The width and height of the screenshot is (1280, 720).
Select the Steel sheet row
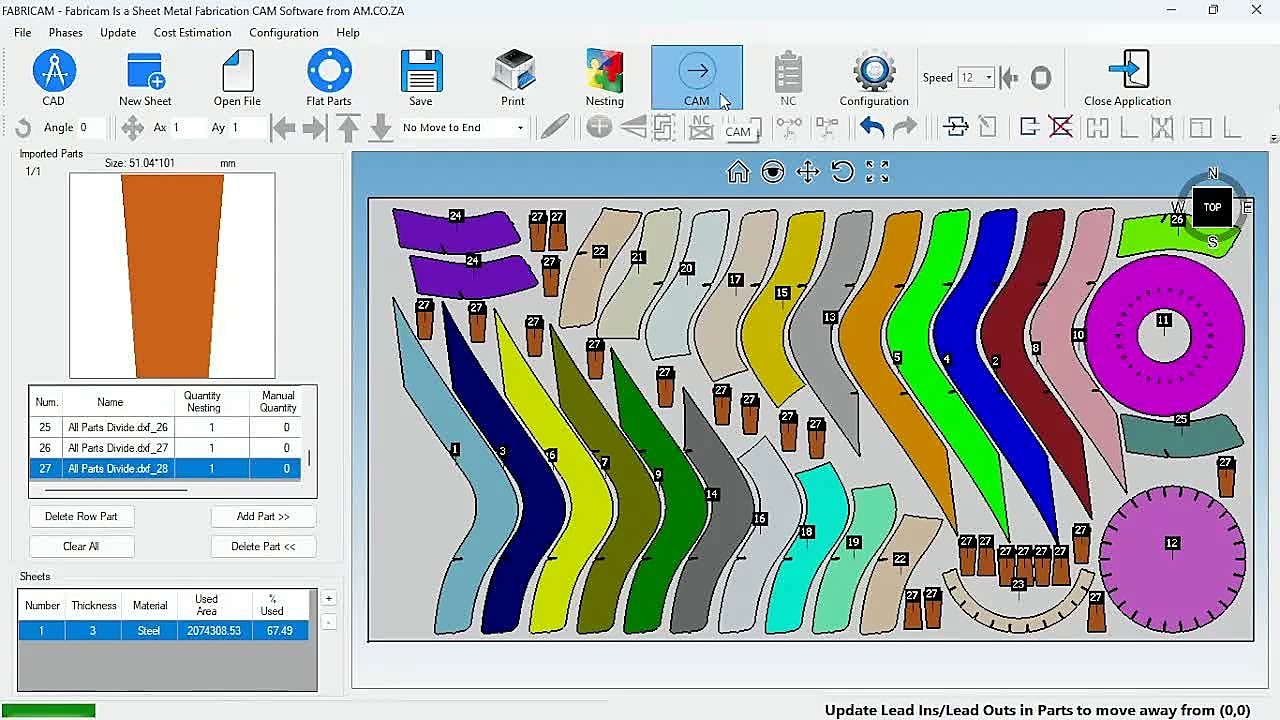pyautogui.click(x=163, y=631)
